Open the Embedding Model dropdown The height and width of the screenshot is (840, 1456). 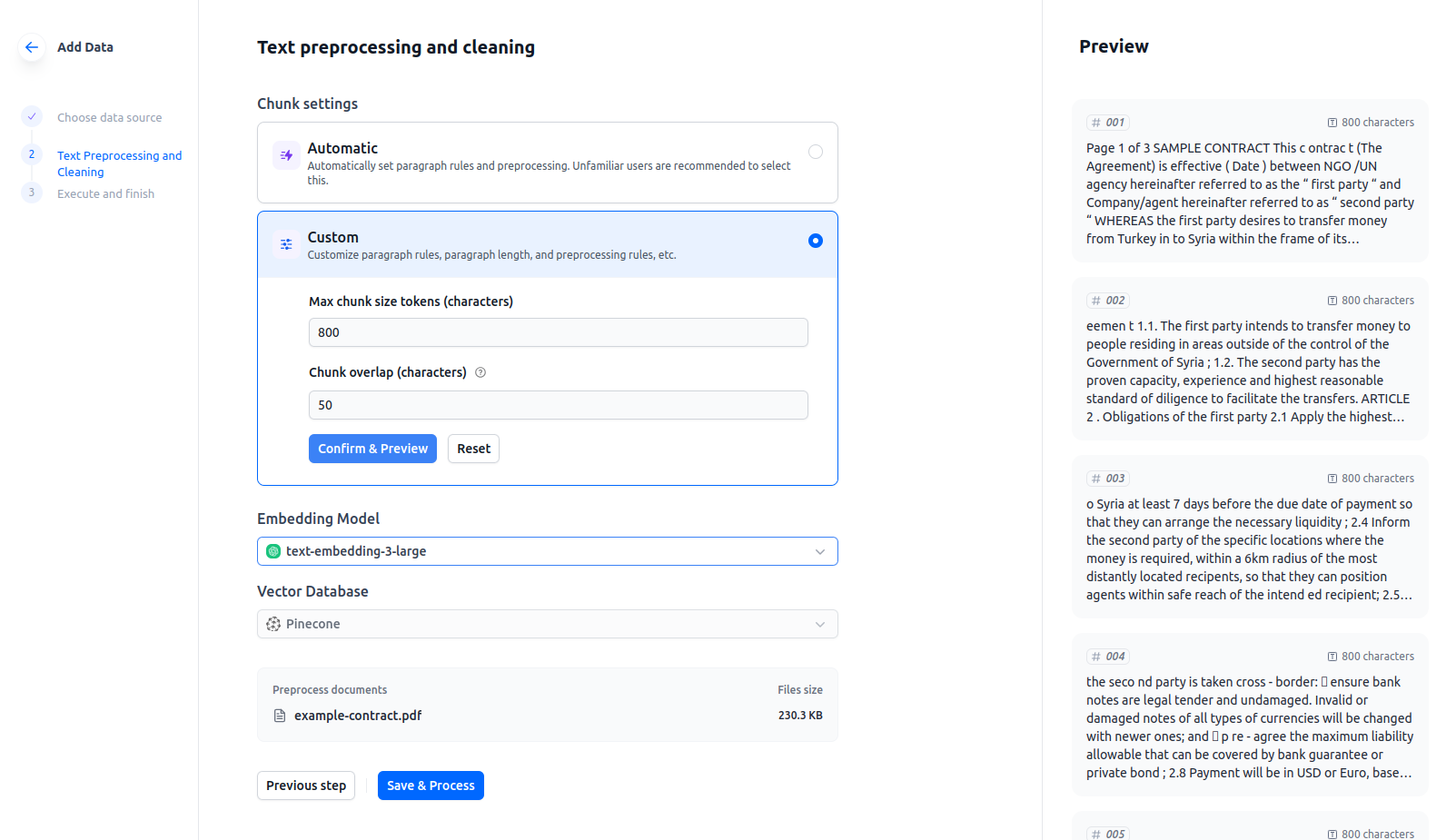pyautogui.click(x=547, y=551)
